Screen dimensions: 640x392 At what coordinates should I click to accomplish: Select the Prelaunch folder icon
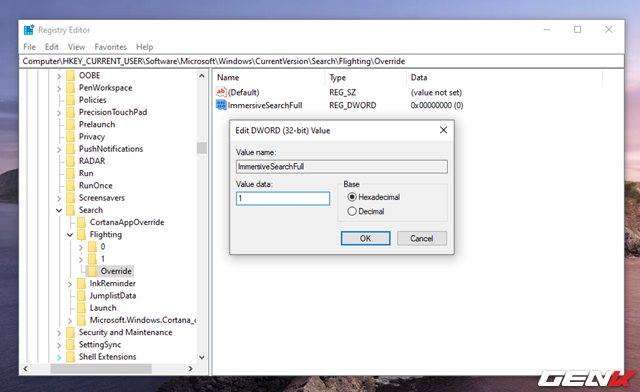pyautogui.click(x=71, y=125)
